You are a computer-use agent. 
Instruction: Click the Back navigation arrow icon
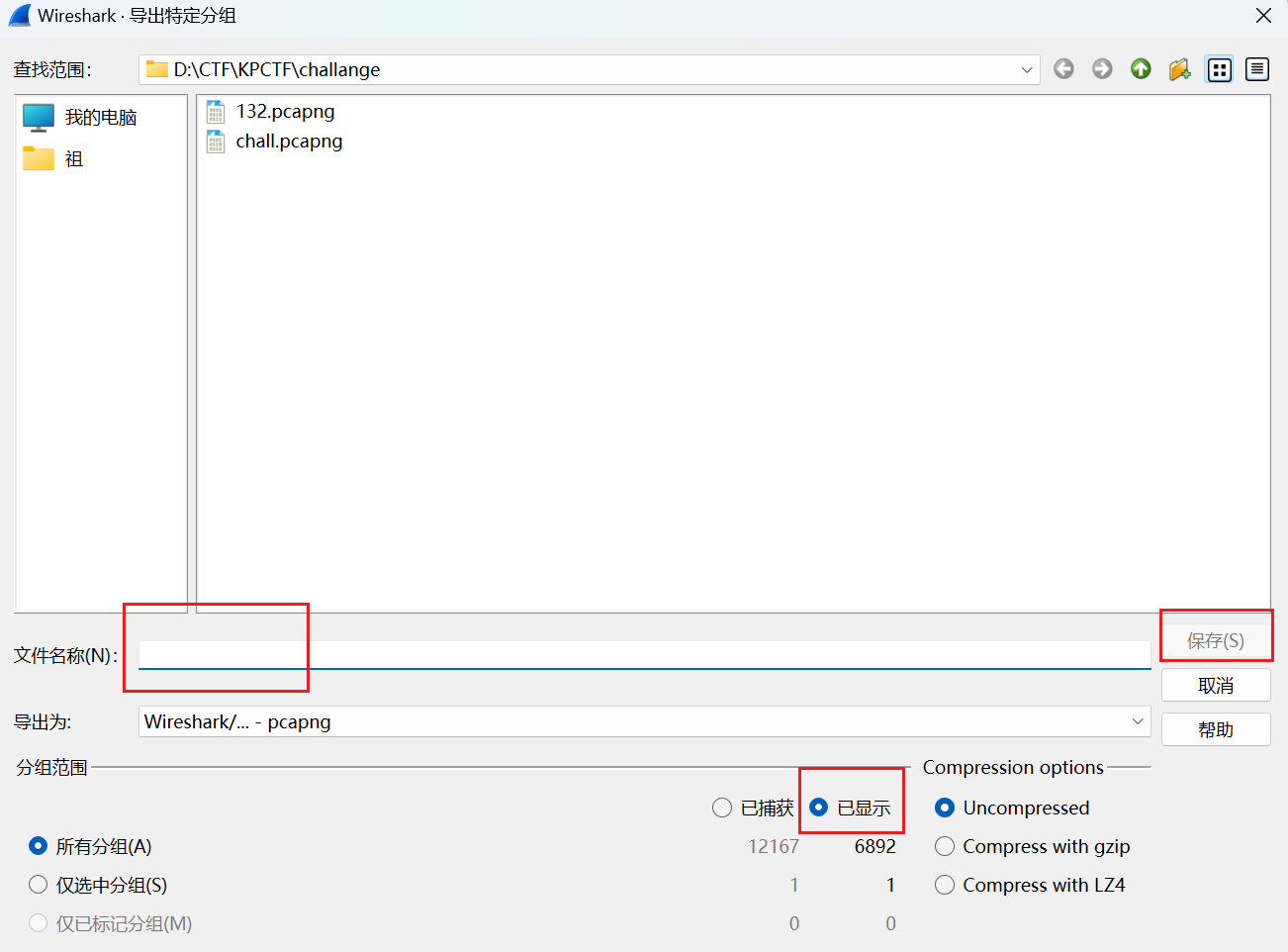[x=1063, y=69]
